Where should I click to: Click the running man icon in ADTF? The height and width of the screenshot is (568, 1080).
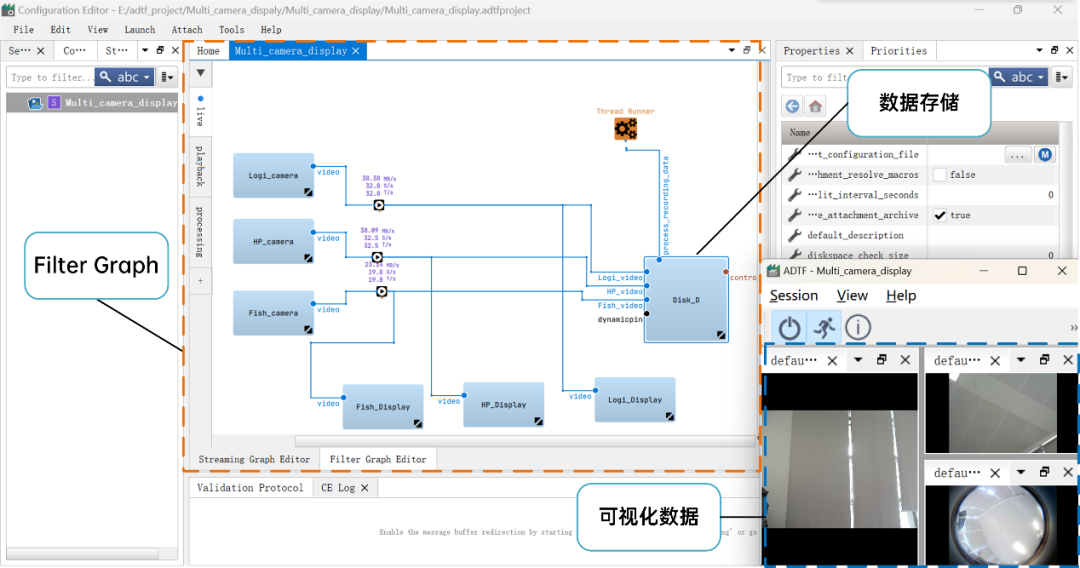click(x=824, y=327)
